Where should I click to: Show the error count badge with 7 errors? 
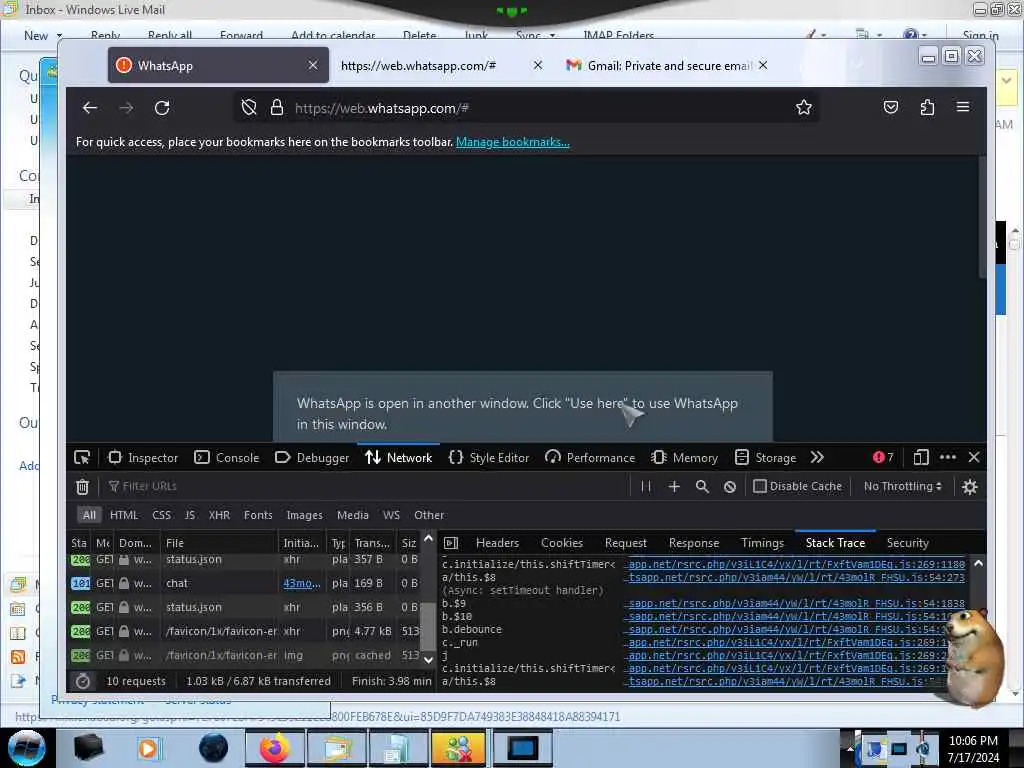(883, 458)
